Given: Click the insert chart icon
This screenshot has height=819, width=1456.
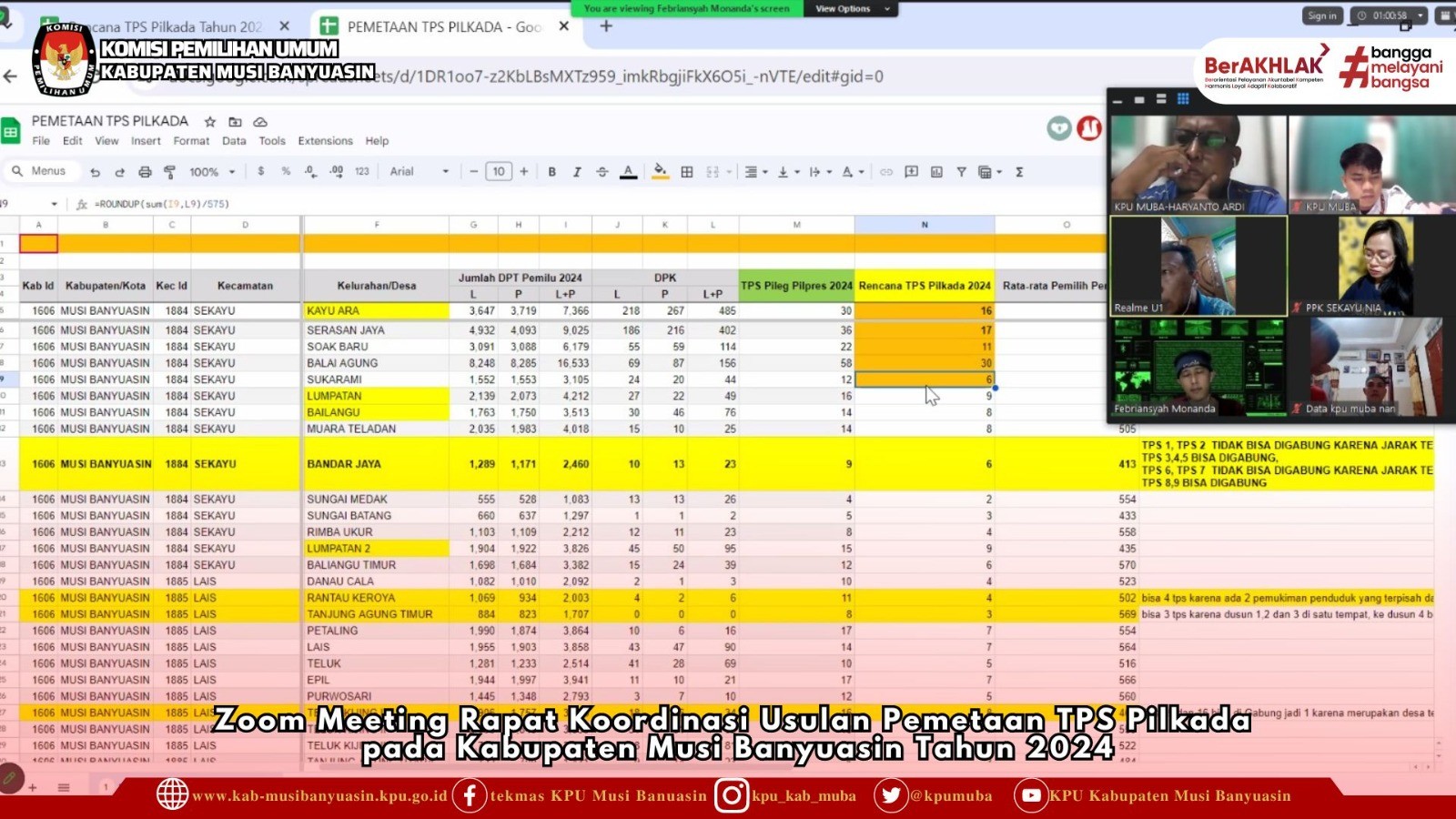Looking at the screenshot, I should click(936, 172).
